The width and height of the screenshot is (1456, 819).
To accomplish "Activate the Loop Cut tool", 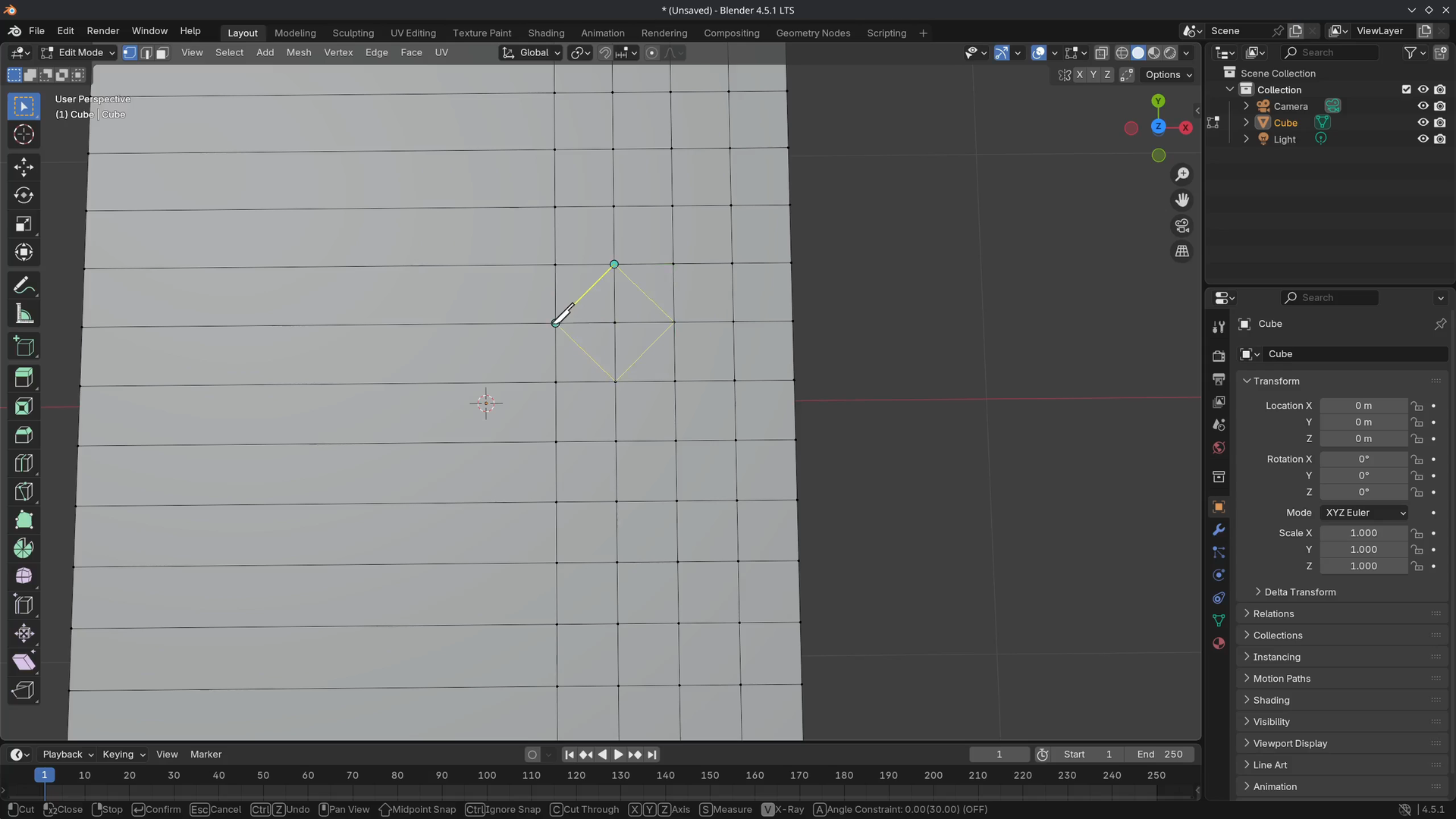I will (x=24, y=463).
